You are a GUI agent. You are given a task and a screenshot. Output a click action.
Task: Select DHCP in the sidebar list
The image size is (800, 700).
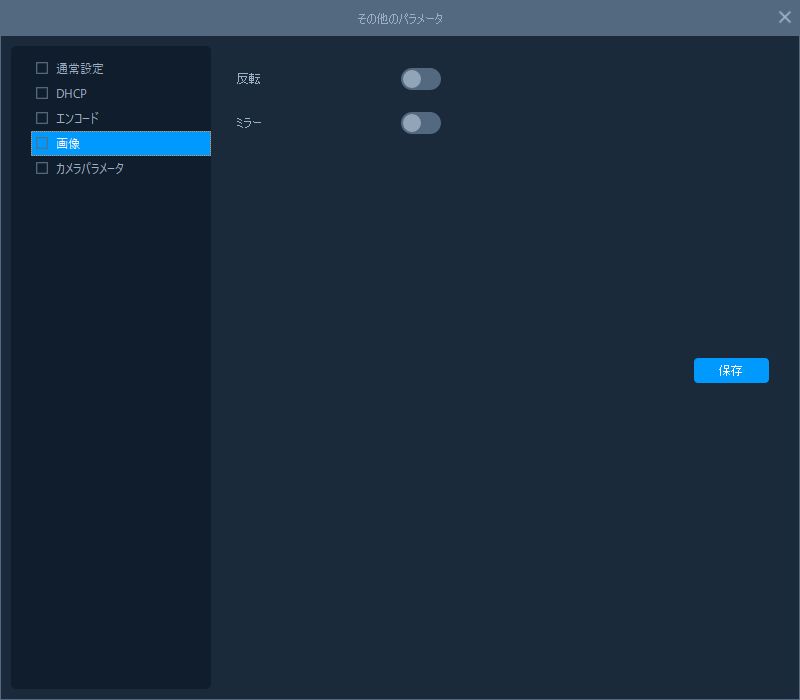[71, 94]
